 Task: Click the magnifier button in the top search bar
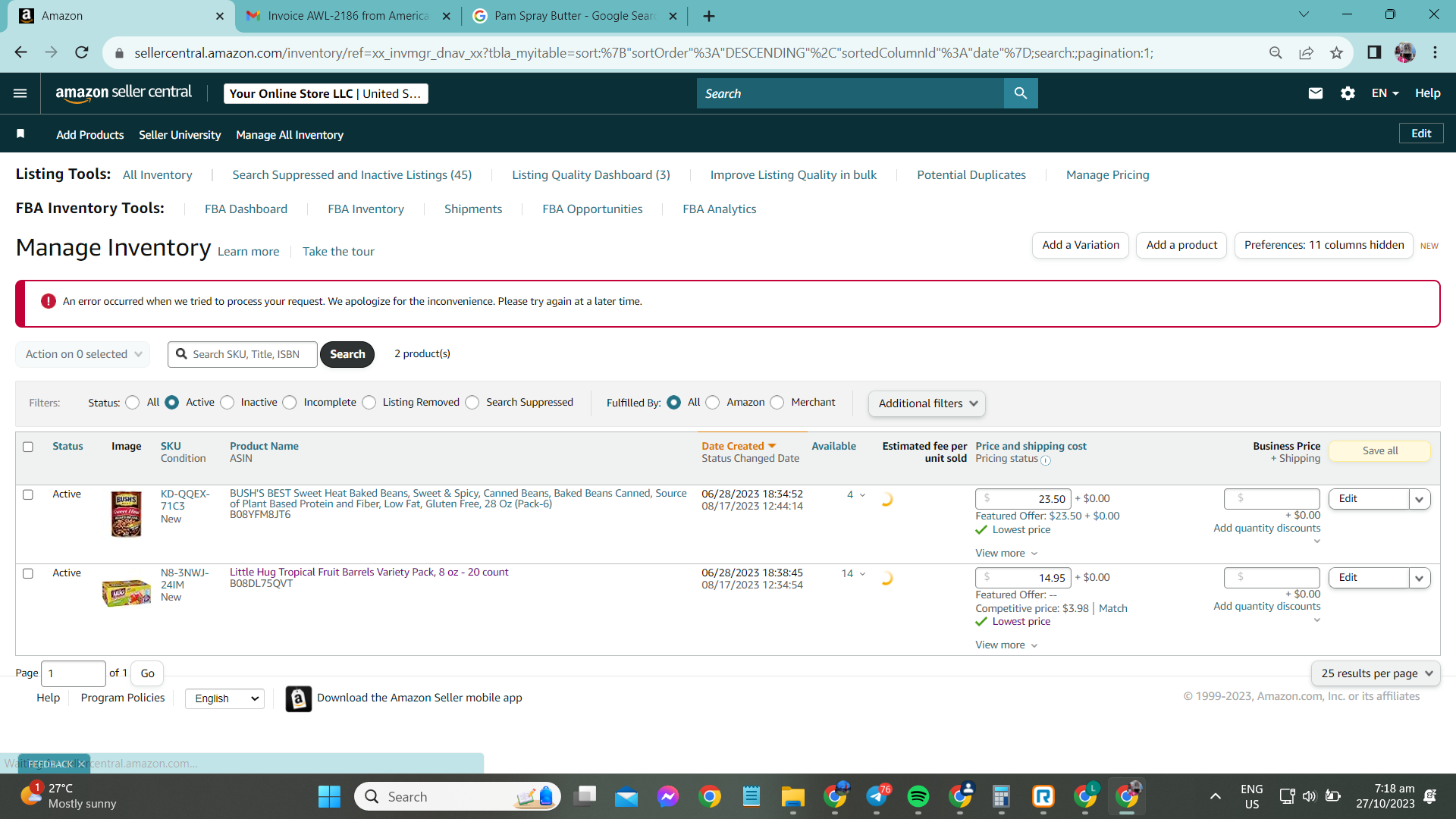click(1021, 93)
